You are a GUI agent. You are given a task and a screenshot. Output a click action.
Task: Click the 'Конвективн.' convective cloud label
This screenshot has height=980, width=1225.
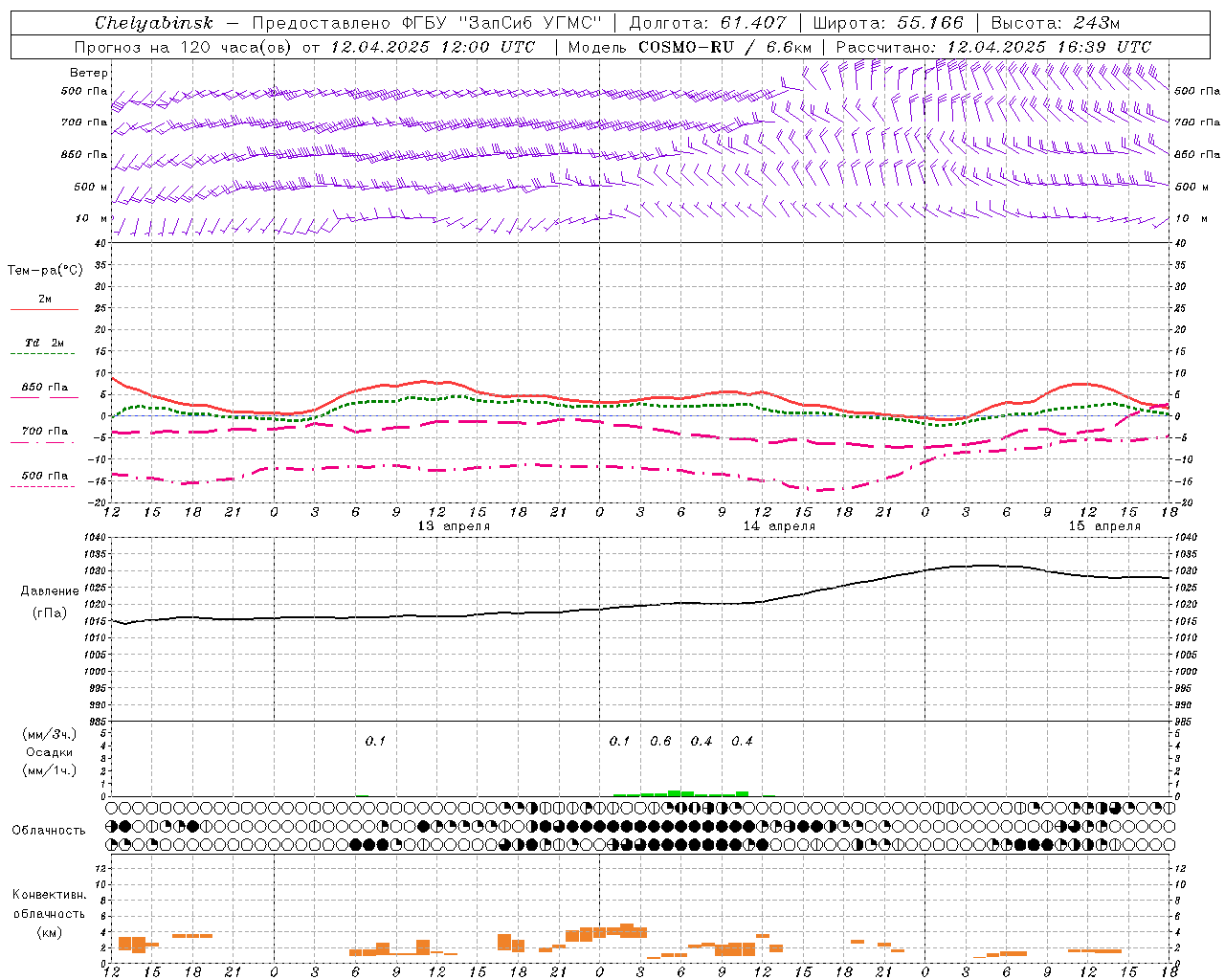pos(49,895)
